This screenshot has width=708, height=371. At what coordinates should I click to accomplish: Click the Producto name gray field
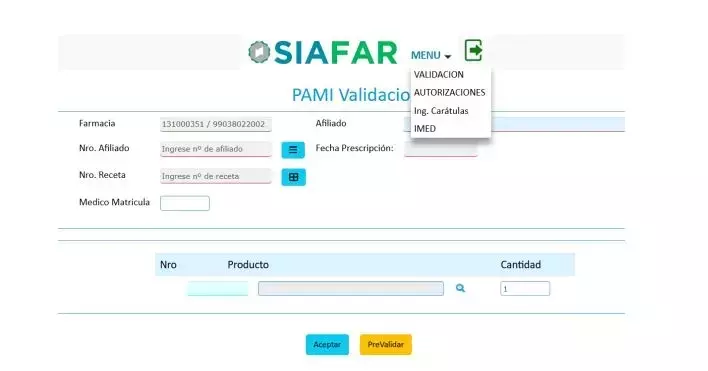click(351, 288)
